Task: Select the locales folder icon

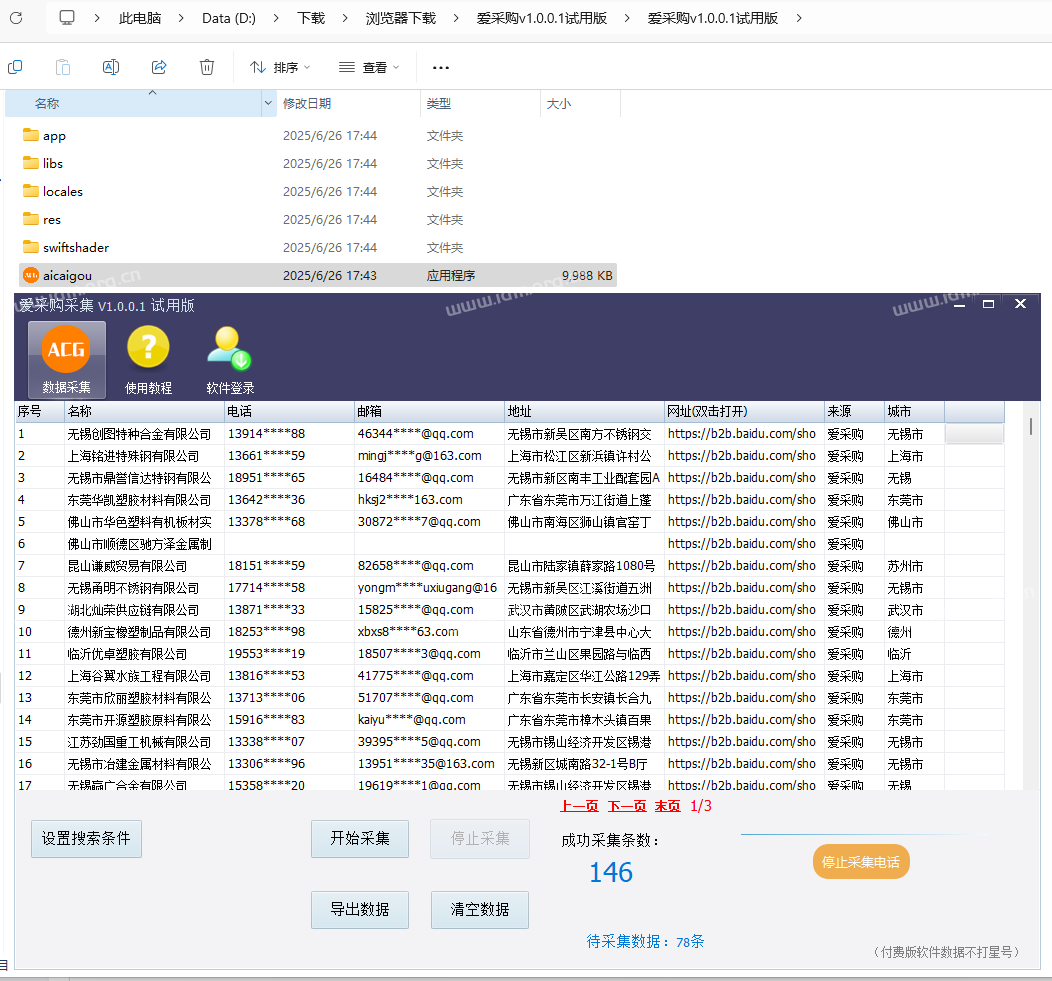Action: [x=31, y=191]
